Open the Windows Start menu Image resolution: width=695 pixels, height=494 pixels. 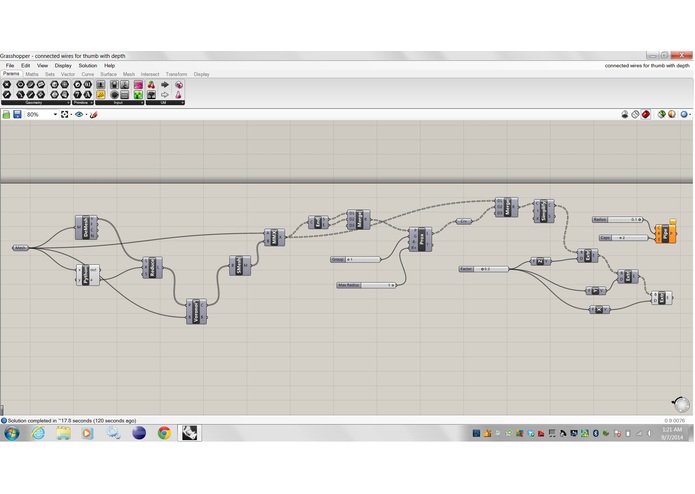tap(12, 433)
